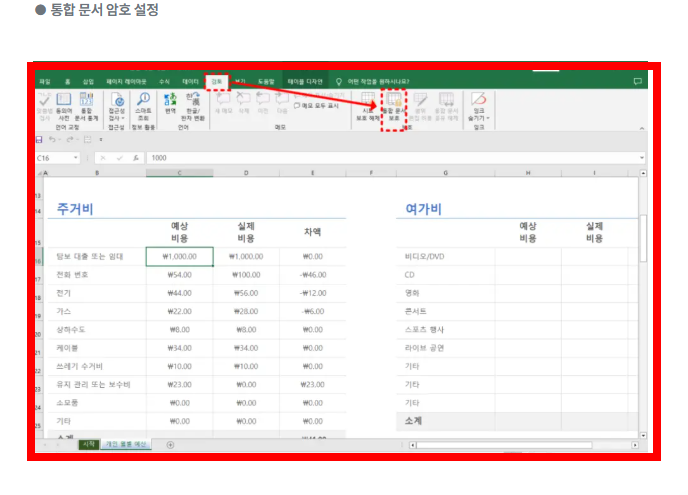Click the comments speech-bubble icon at top right

click(x=638, y=81)
